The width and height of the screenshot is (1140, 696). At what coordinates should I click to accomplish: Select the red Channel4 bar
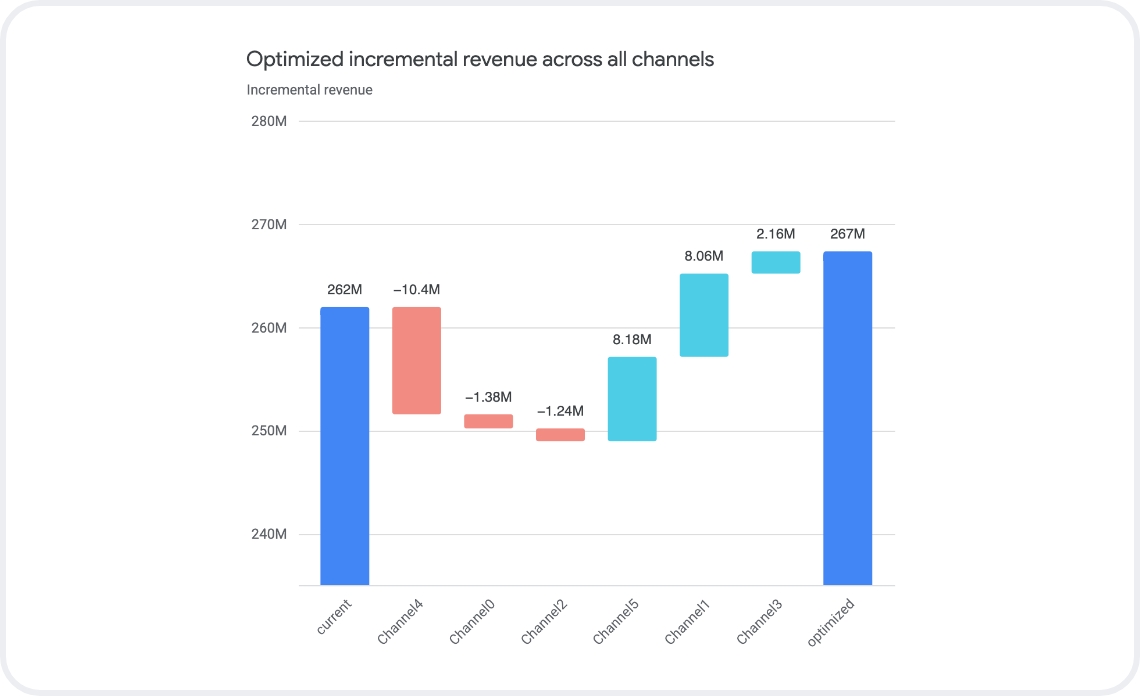pos(417,361)
